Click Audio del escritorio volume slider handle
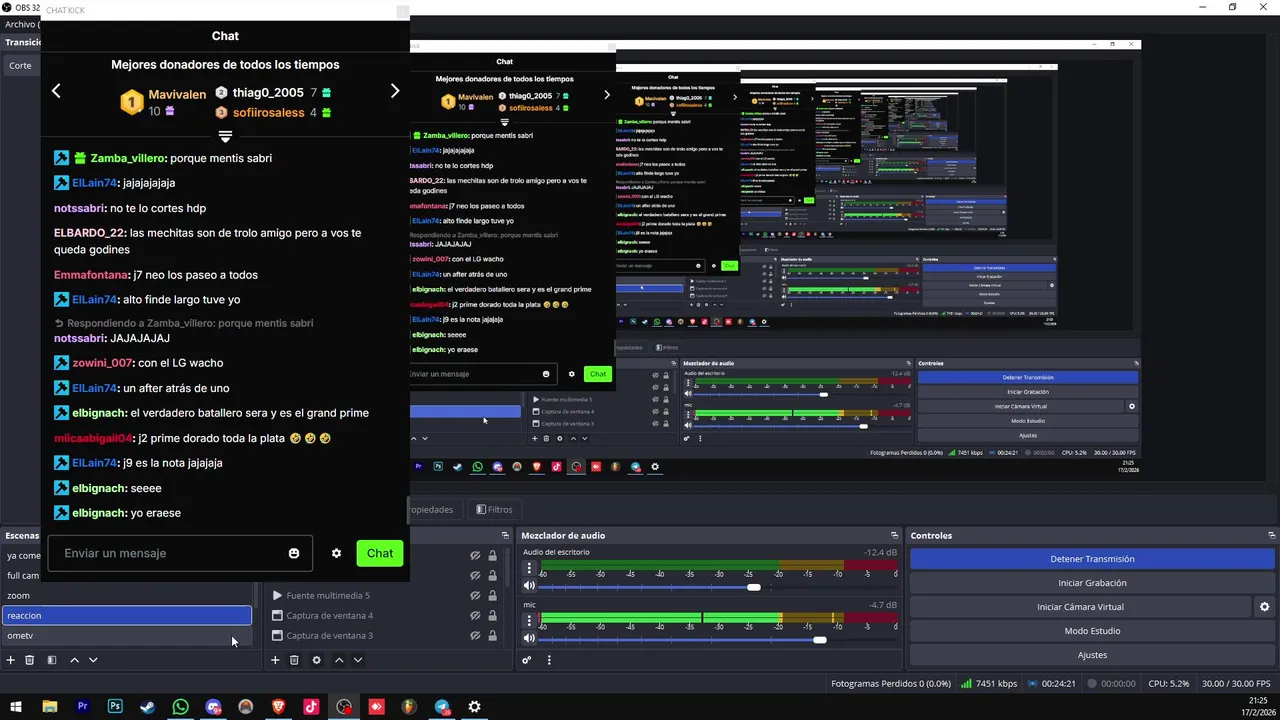 tap(754, 587)
